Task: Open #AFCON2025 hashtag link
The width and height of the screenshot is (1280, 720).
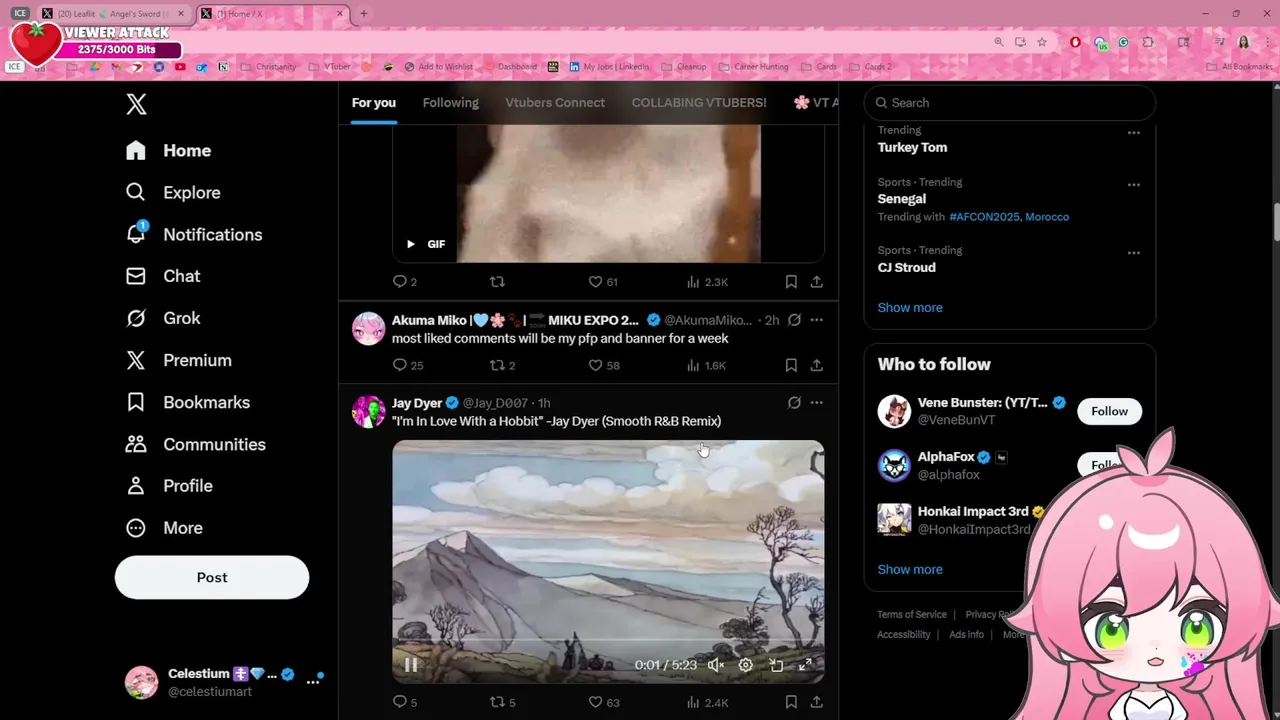Action: (x=985, y=217)
